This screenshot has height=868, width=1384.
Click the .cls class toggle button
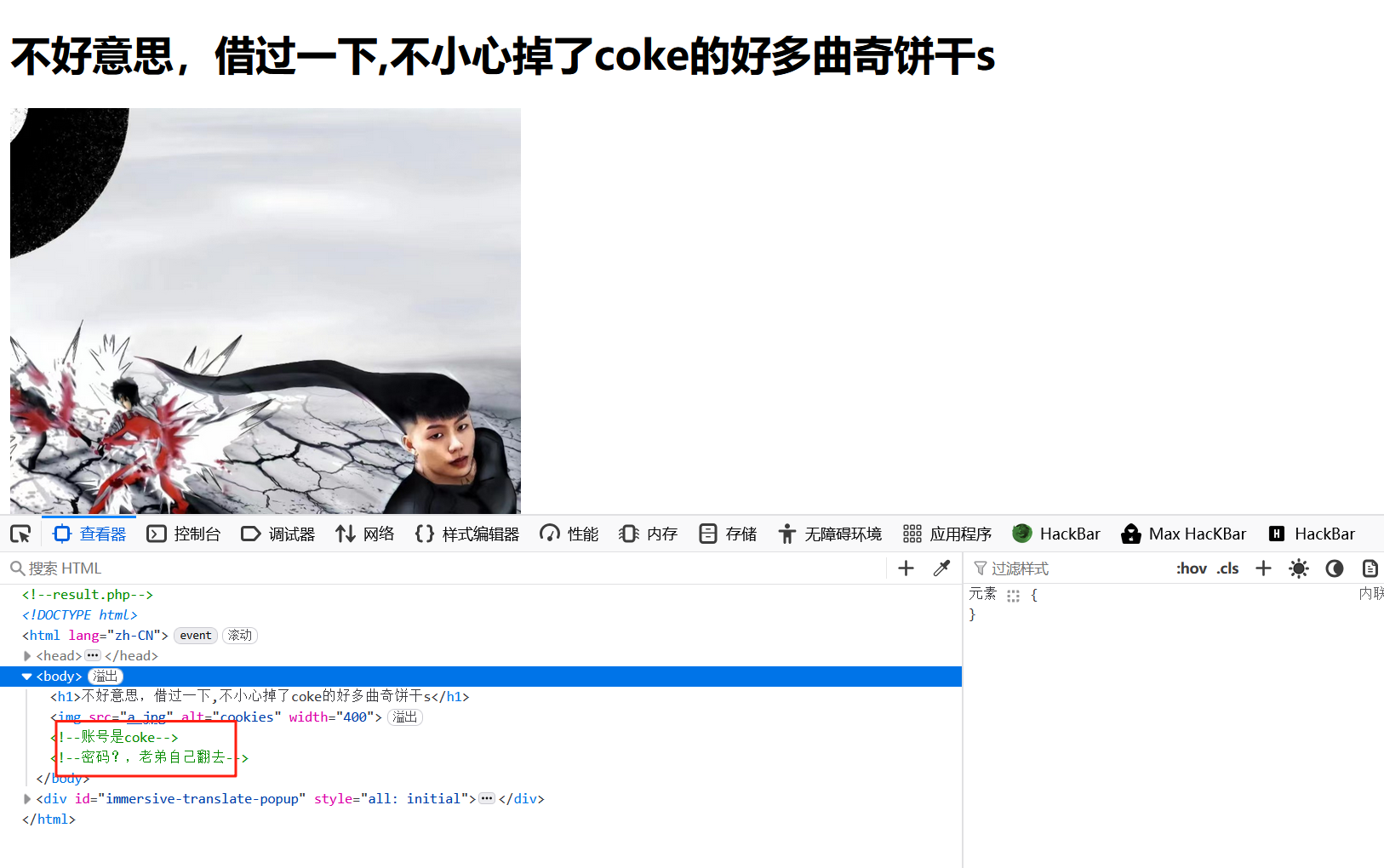pyautogui.click(x=1227, y=568)
